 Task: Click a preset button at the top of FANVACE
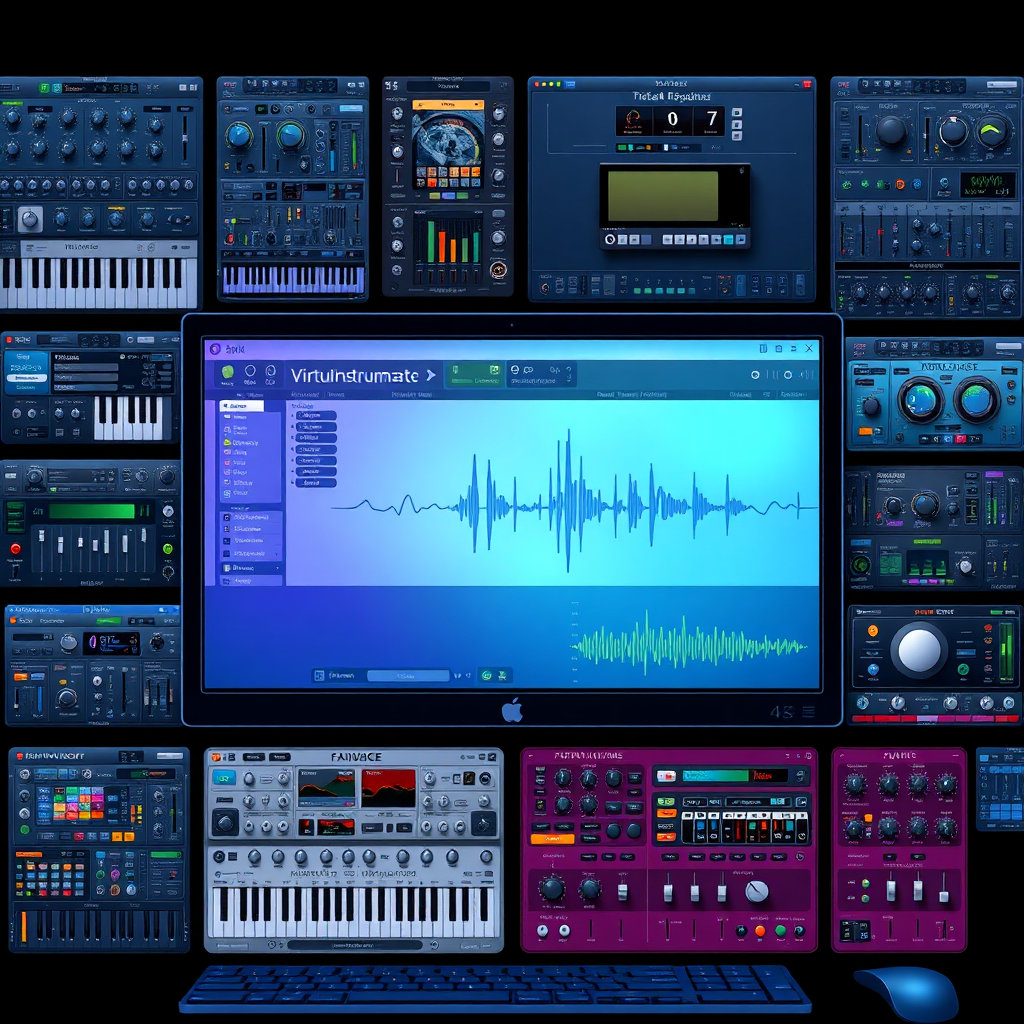coord(256,757)
